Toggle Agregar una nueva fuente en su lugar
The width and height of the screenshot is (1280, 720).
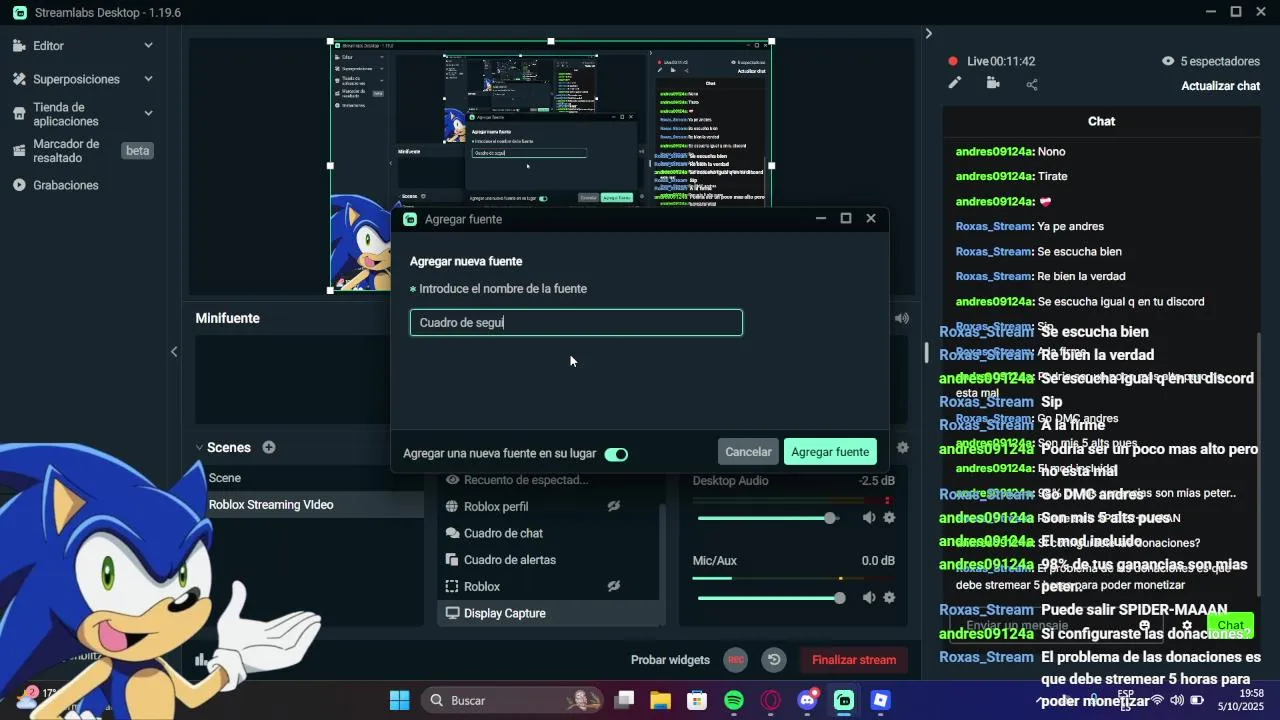click(616, 454)
